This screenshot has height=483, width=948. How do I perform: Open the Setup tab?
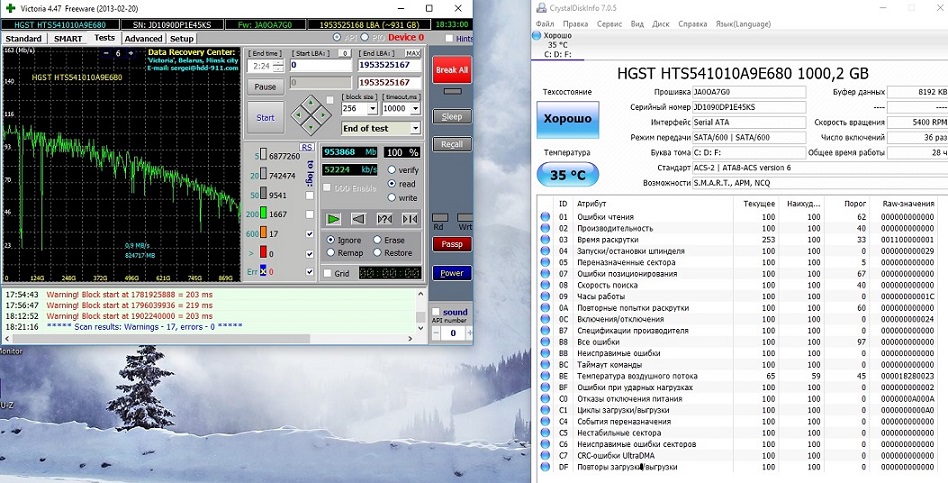(181, 39)
